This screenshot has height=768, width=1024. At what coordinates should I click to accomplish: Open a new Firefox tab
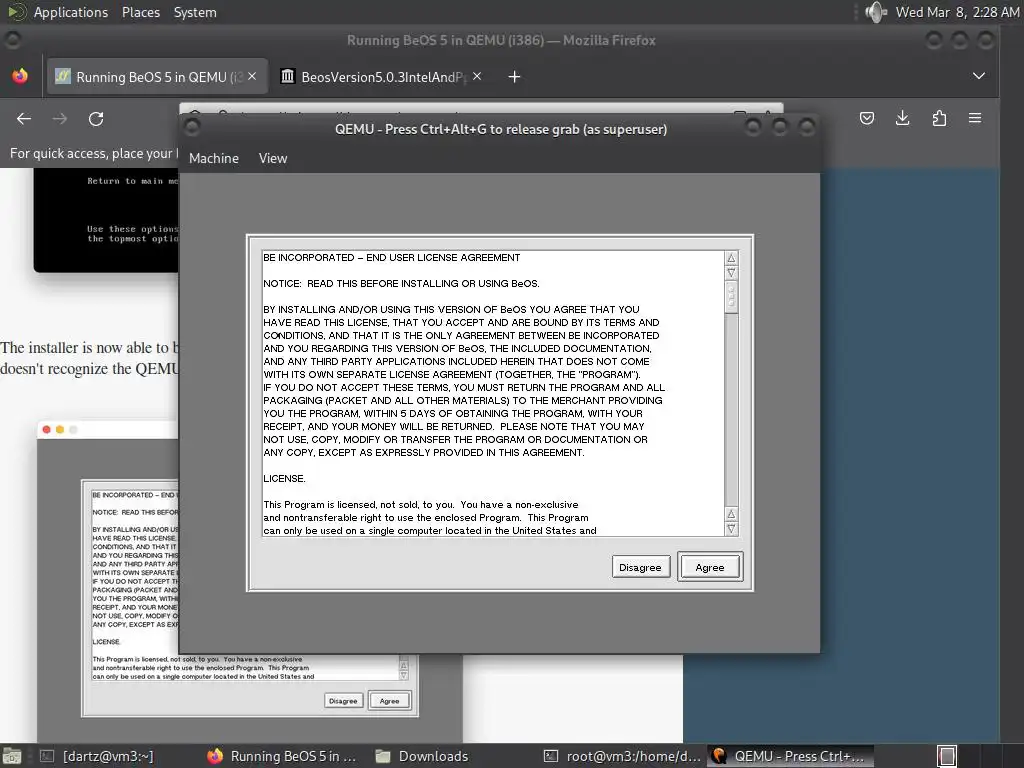[x=514, y=77]
